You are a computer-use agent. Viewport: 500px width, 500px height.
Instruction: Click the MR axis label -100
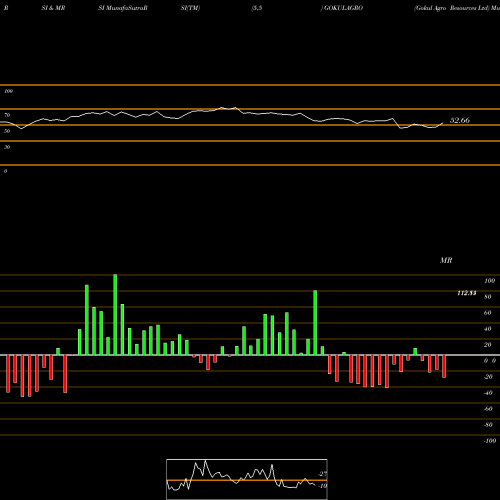(x=490, y=441)
